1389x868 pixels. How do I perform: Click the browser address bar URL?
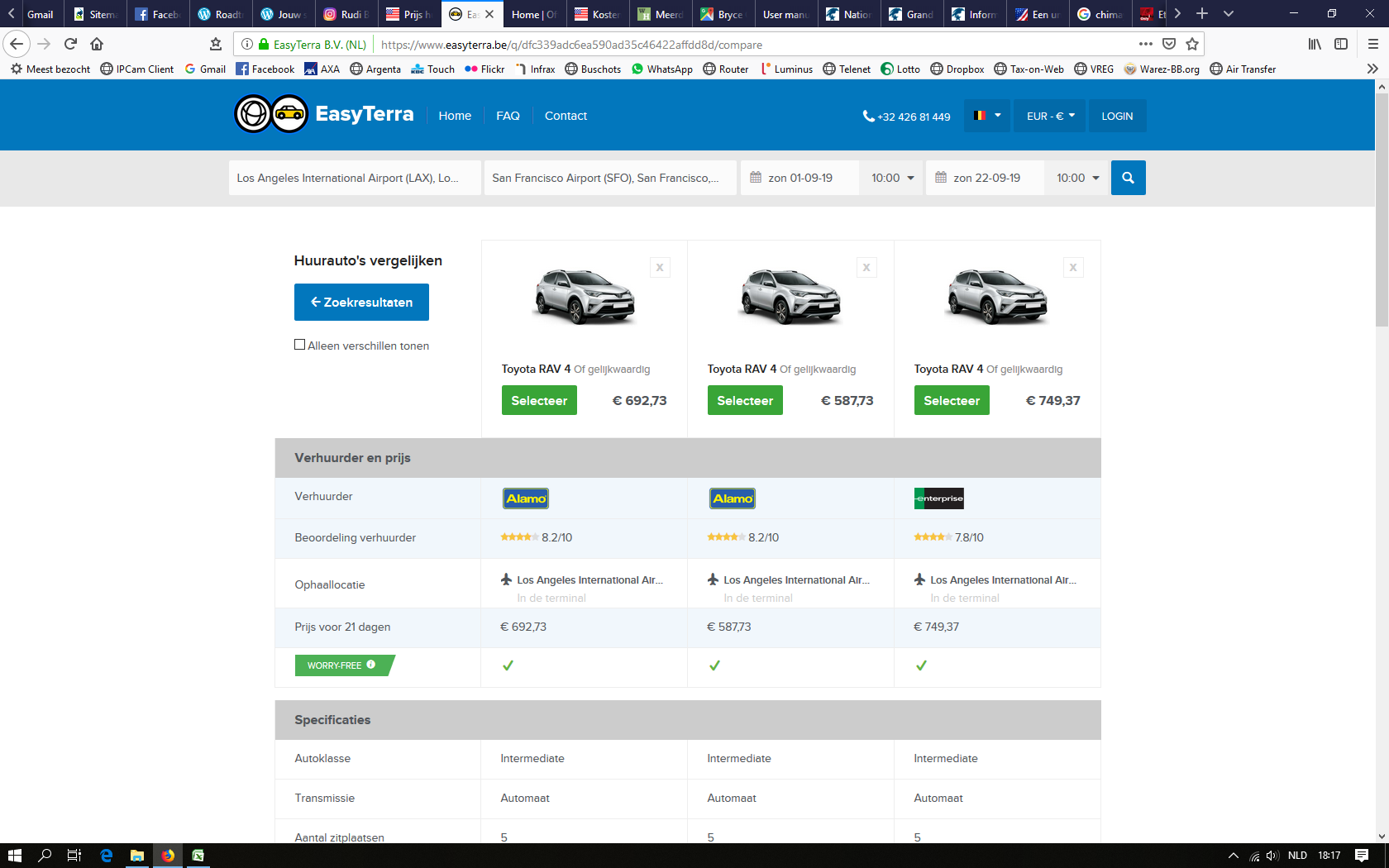click(x=571, y=45)
